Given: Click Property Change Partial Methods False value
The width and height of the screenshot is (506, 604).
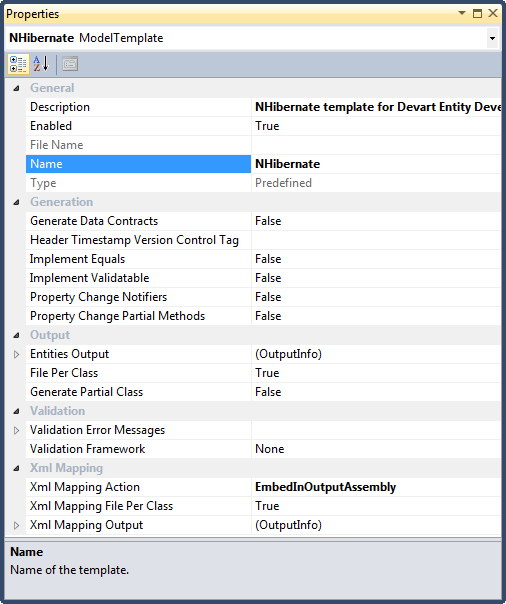Looking at the screenshot, I should tap(268, 316).
